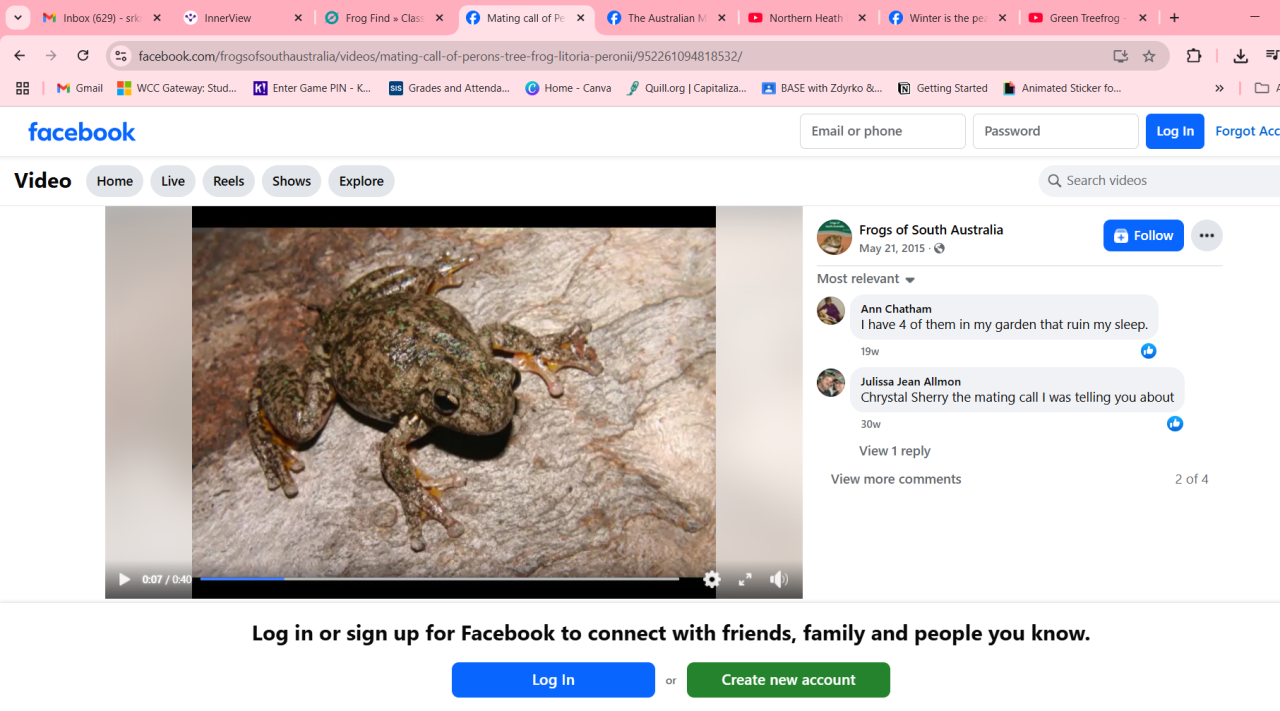Click the bottom banner Log In button
Image resolution: width=1280 pixels, height=711 pixels.
553,680
